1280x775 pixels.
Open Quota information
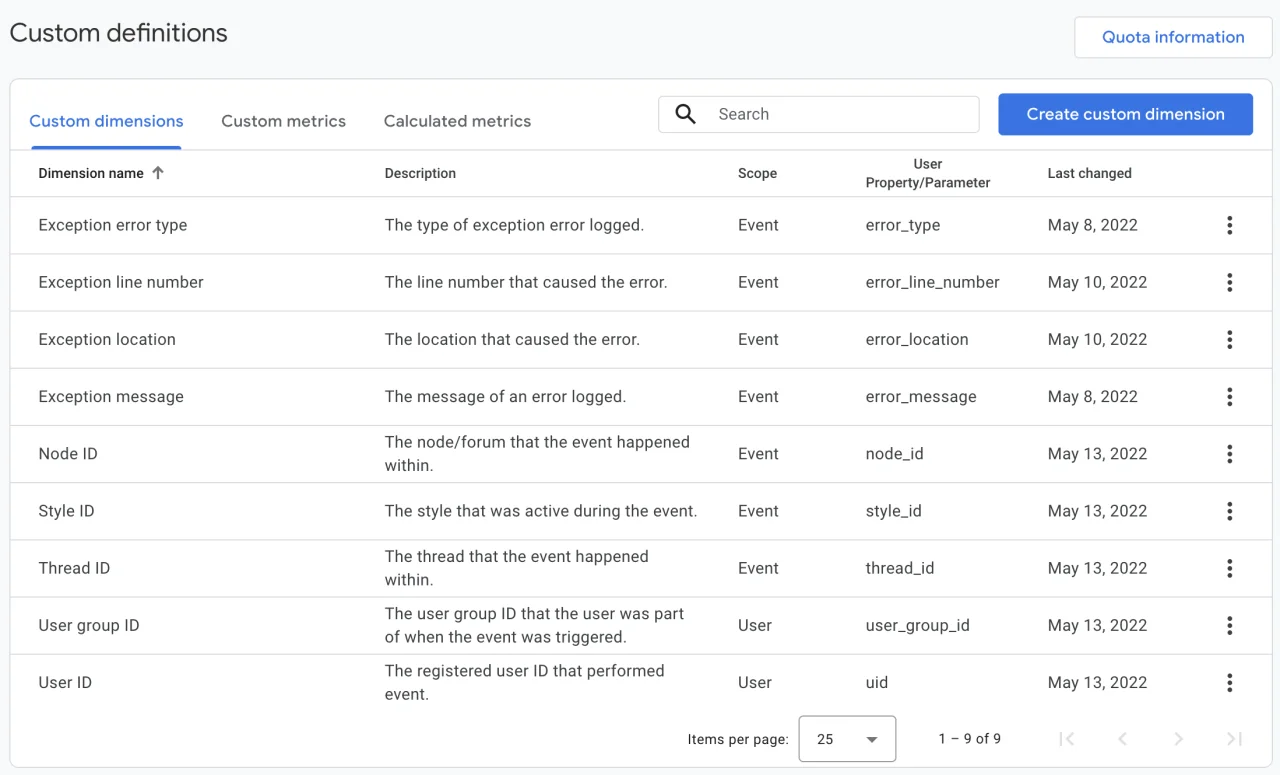[1173, 37]
